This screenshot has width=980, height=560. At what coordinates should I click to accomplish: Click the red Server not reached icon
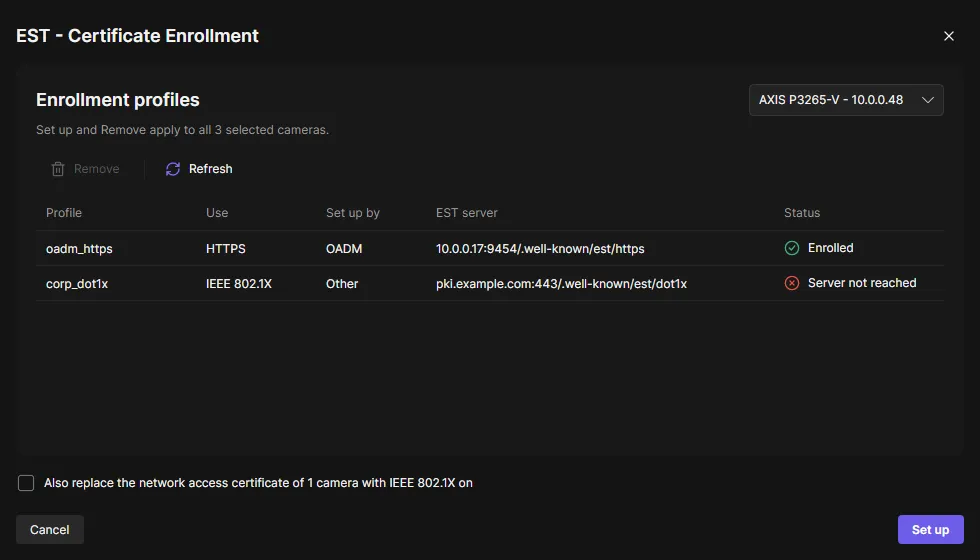click(x=791, y=283)
